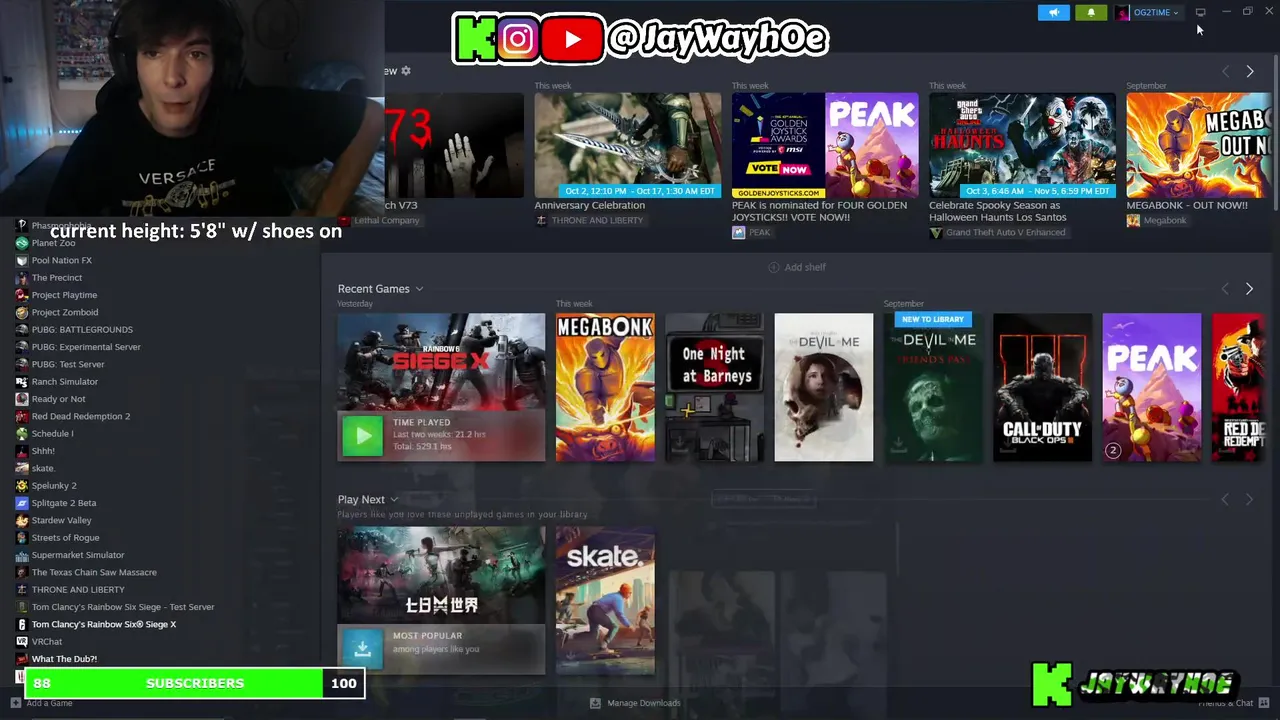Select What The Dub?! in library list
1280x720 pixels.
tap(64, 659)
